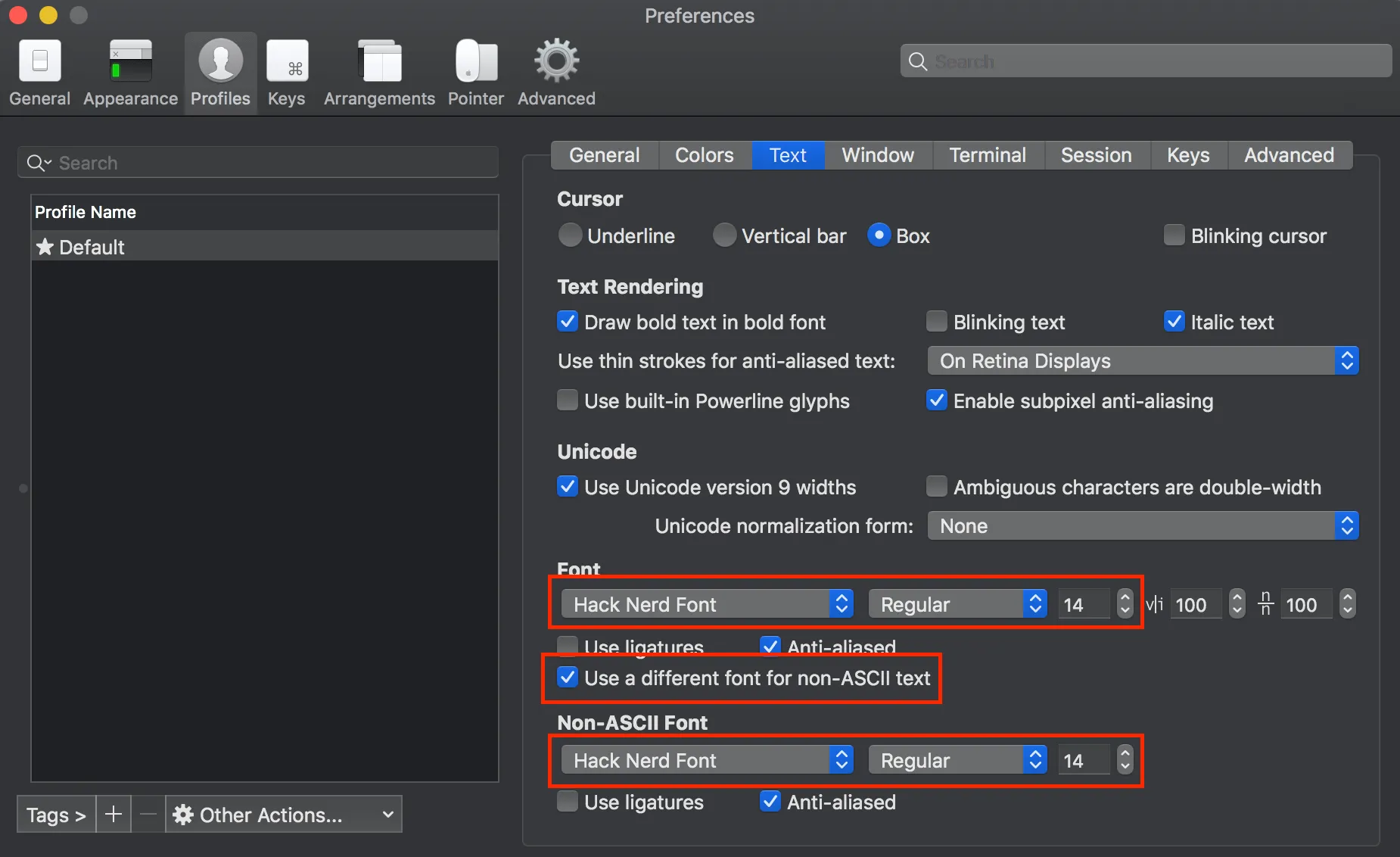
Task: Click the Tags button
Action: point(54,815)
